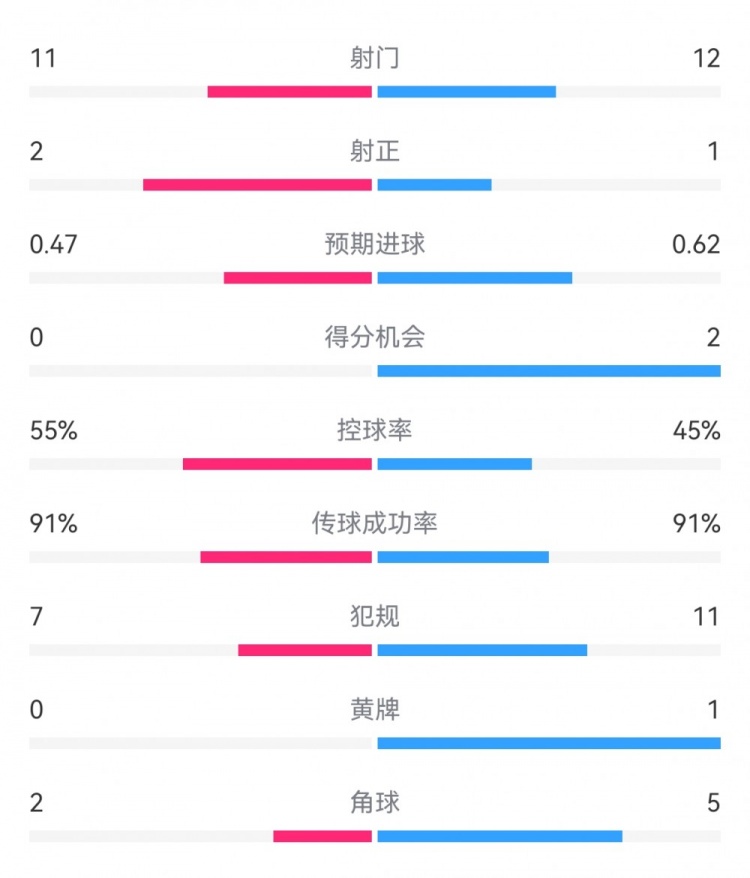Viewport: 750px width, 878px height.
Task: Click the blue 得分机会 bar
Action: (x=549, y=371)
